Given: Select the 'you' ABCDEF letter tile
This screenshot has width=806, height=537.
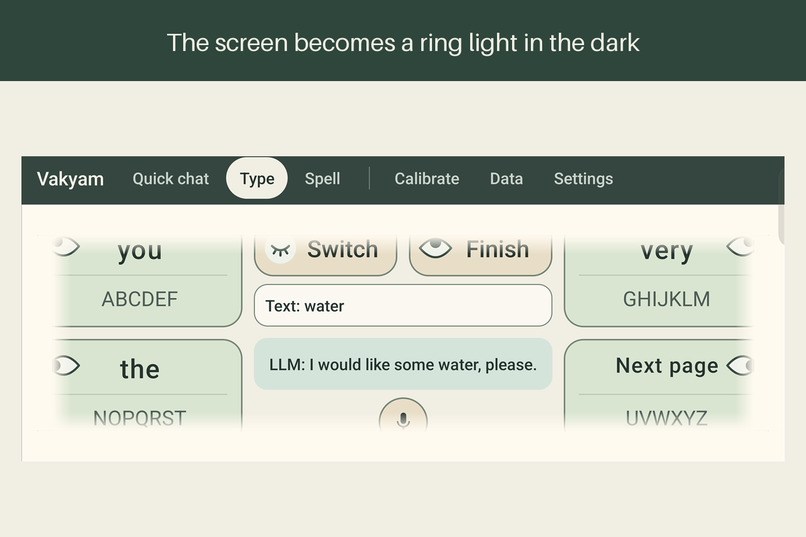Looking at the screenshot, I should [147, 281].
